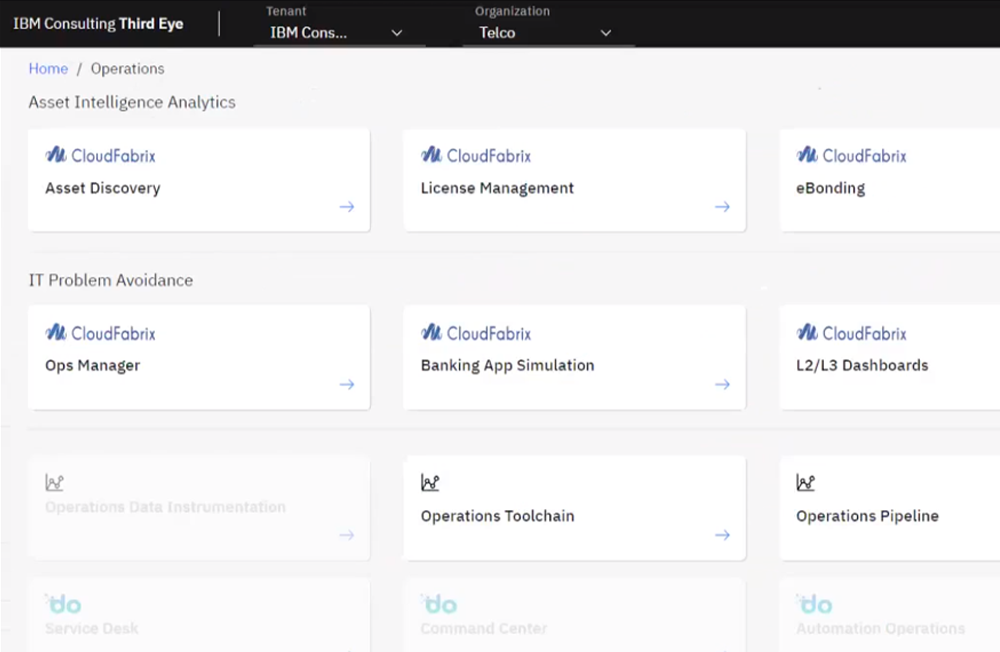
Task: Open the Operations Data Instrumentation card arrow
Action: pyautogui.click(x=347, y=535)
